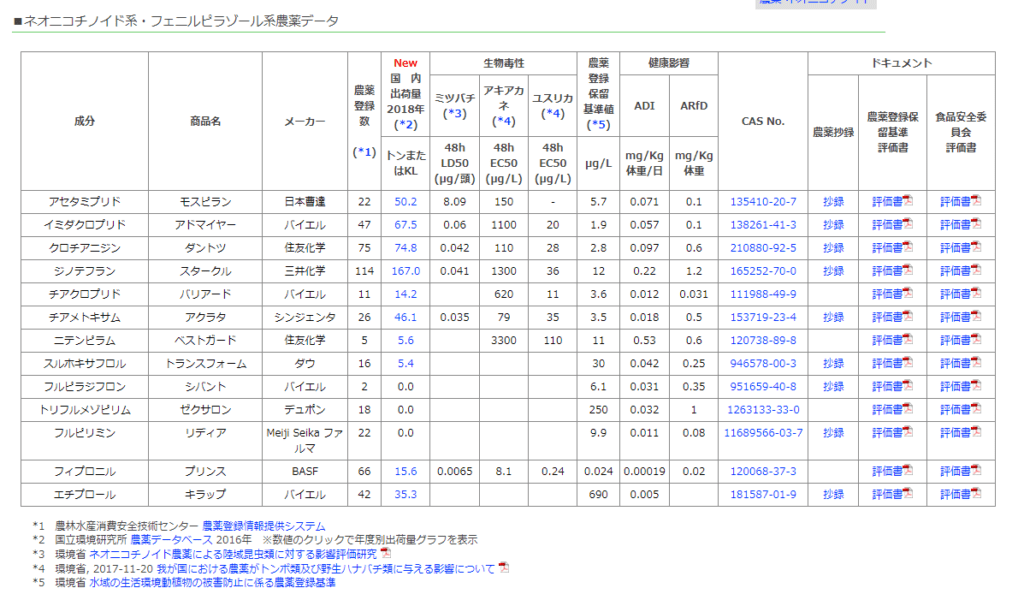Click footnote marker (*1) under 農薬登録数

(364, 153)
